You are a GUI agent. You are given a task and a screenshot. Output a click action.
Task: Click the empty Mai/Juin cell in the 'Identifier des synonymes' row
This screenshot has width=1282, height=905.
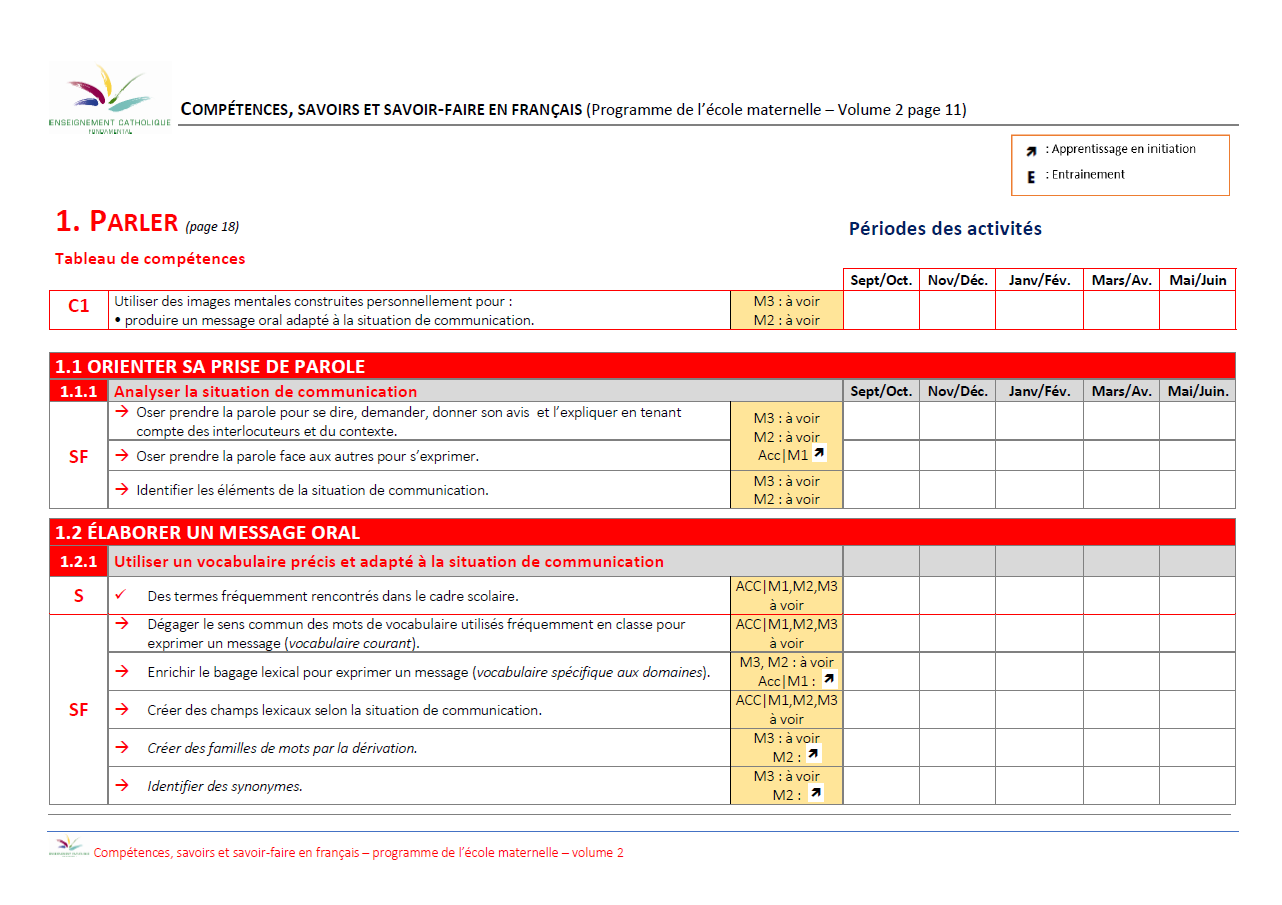pos(1197,786)
